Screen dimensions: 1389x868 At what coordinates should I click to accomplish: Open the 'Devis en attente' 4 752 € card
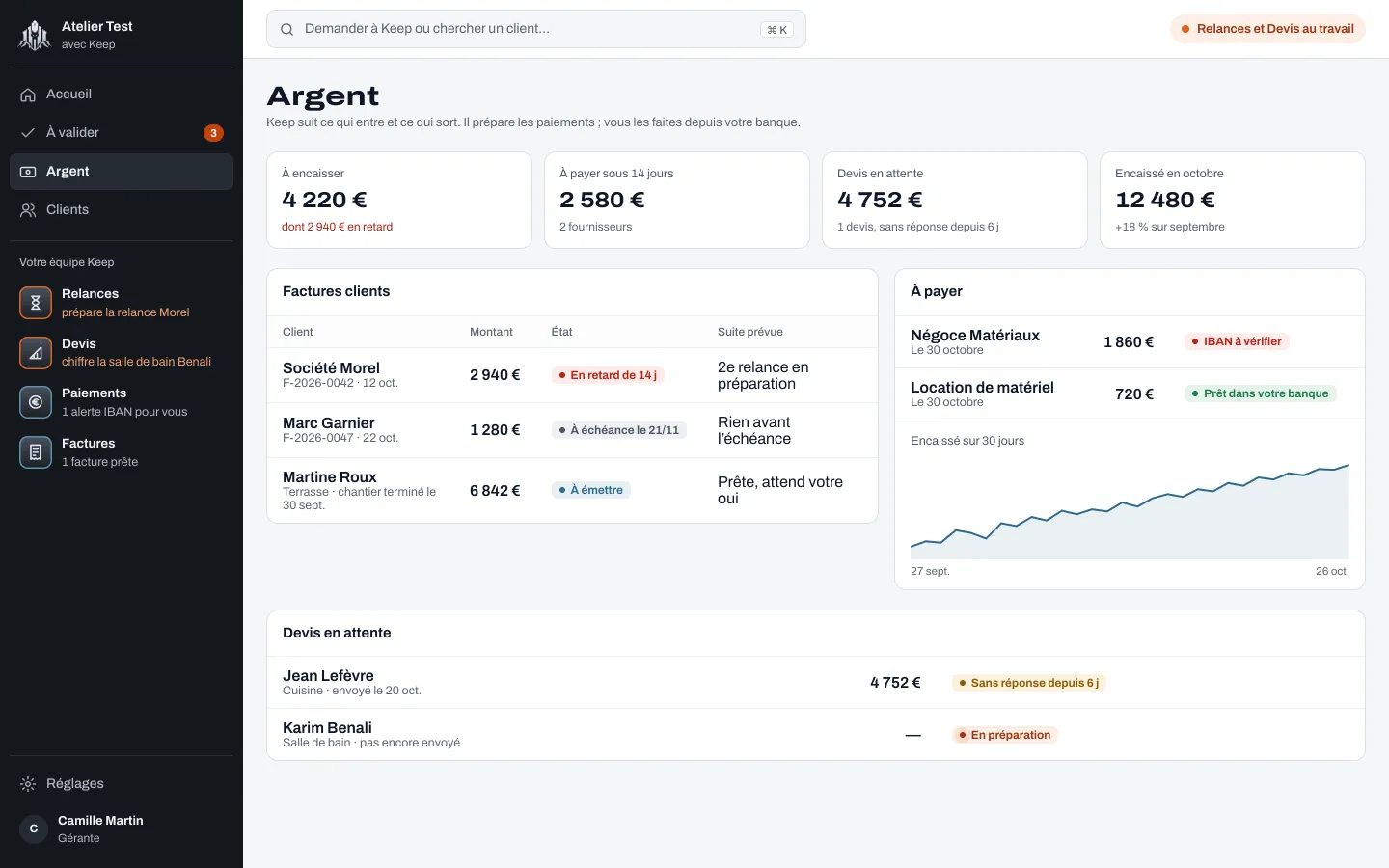[955, 201]
